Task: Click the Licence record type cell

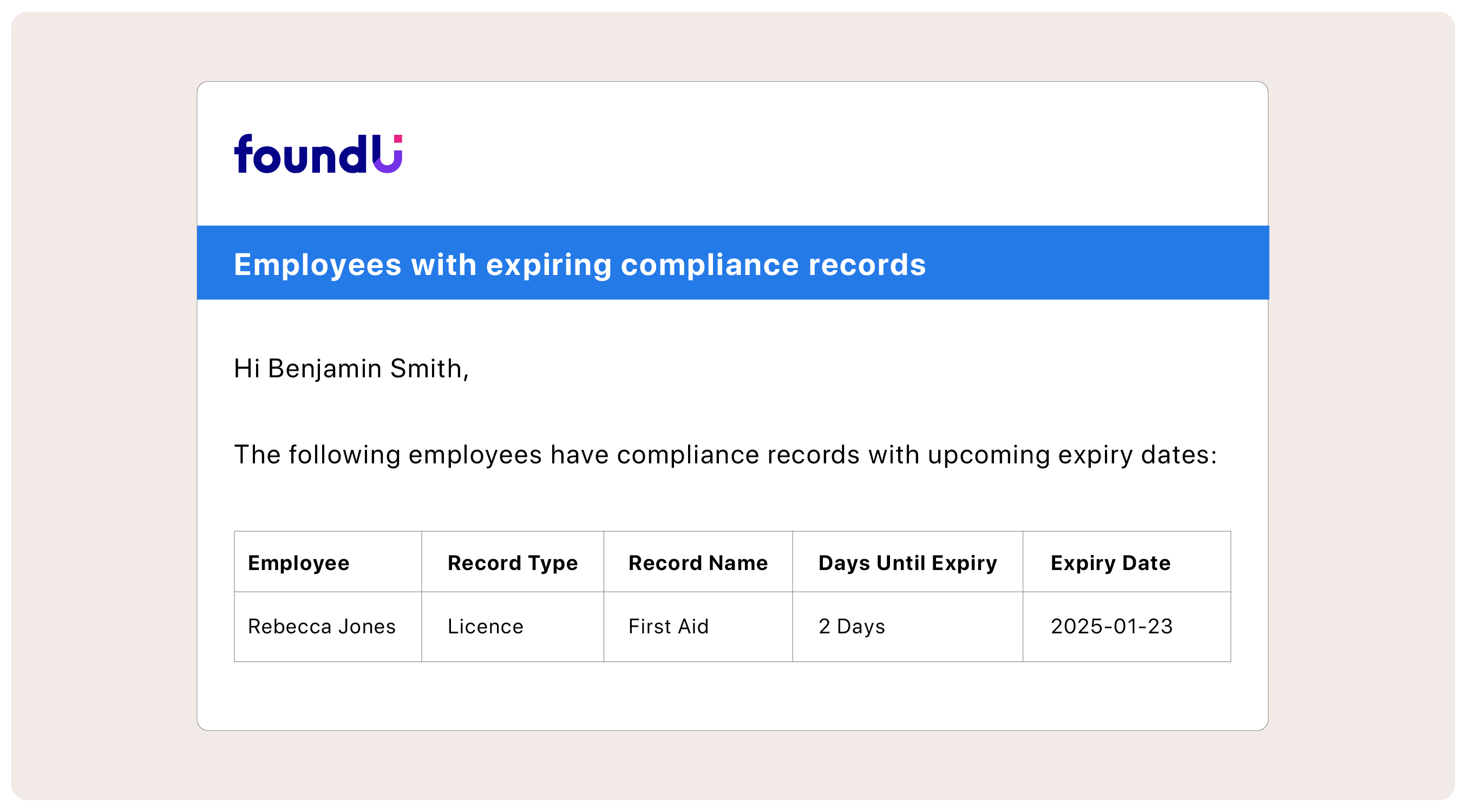Action: coord(485,626)
